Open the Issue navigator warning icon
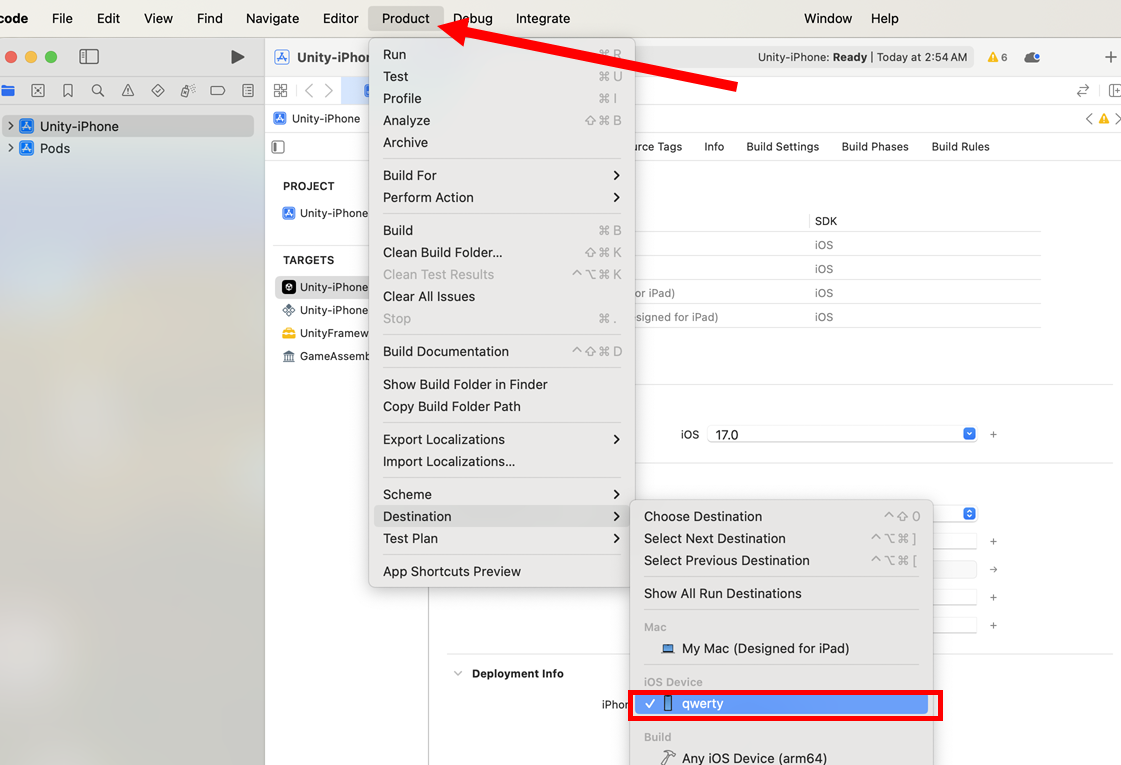 pos(128,91)
